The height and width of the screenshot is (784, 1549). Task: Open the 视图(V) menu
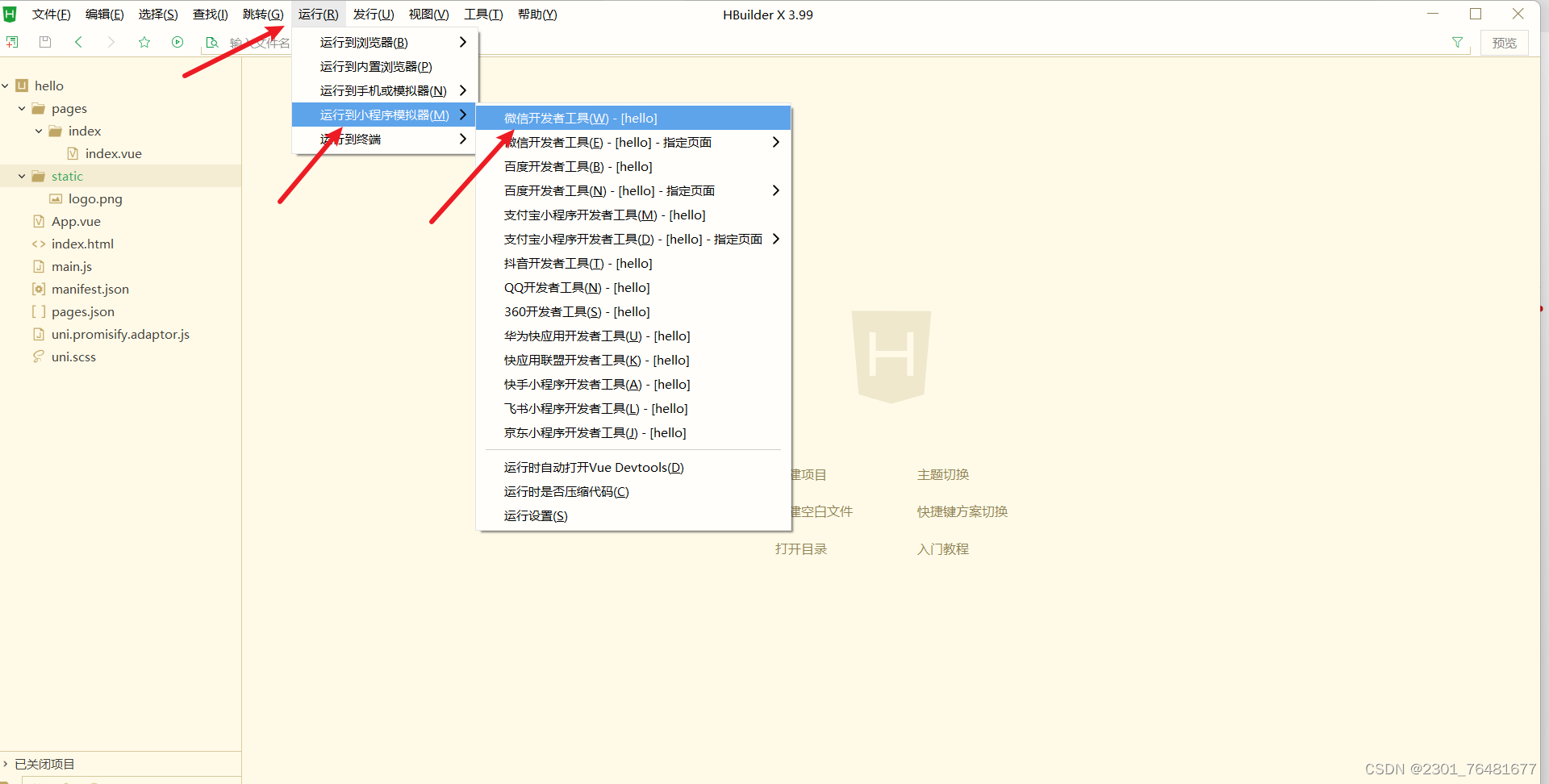pyautogui.click(x=428, y=15)
